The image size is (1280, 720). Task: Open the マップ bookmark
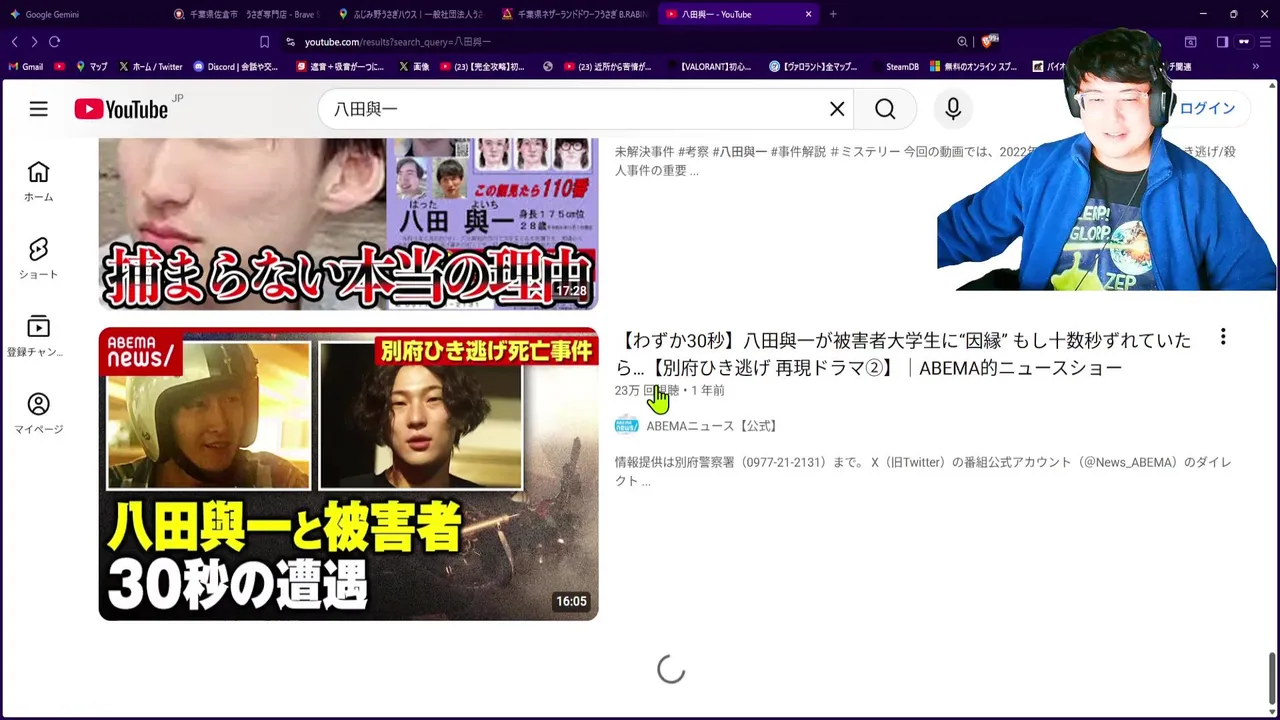click(91, 67)
